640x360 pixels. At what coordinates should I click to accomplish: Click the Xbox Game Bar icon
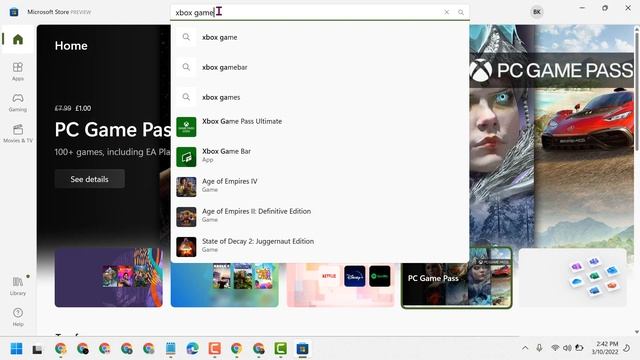tap(186, 157)
